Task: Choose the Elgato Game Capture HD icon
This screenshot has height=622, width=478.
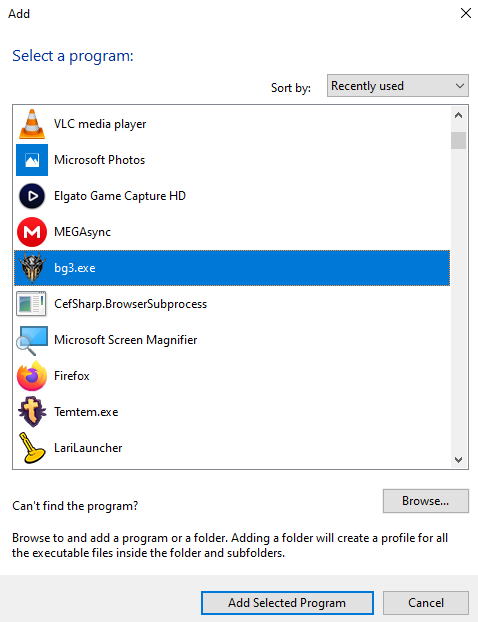Action: pyautogui.click(x=32, y=196)
